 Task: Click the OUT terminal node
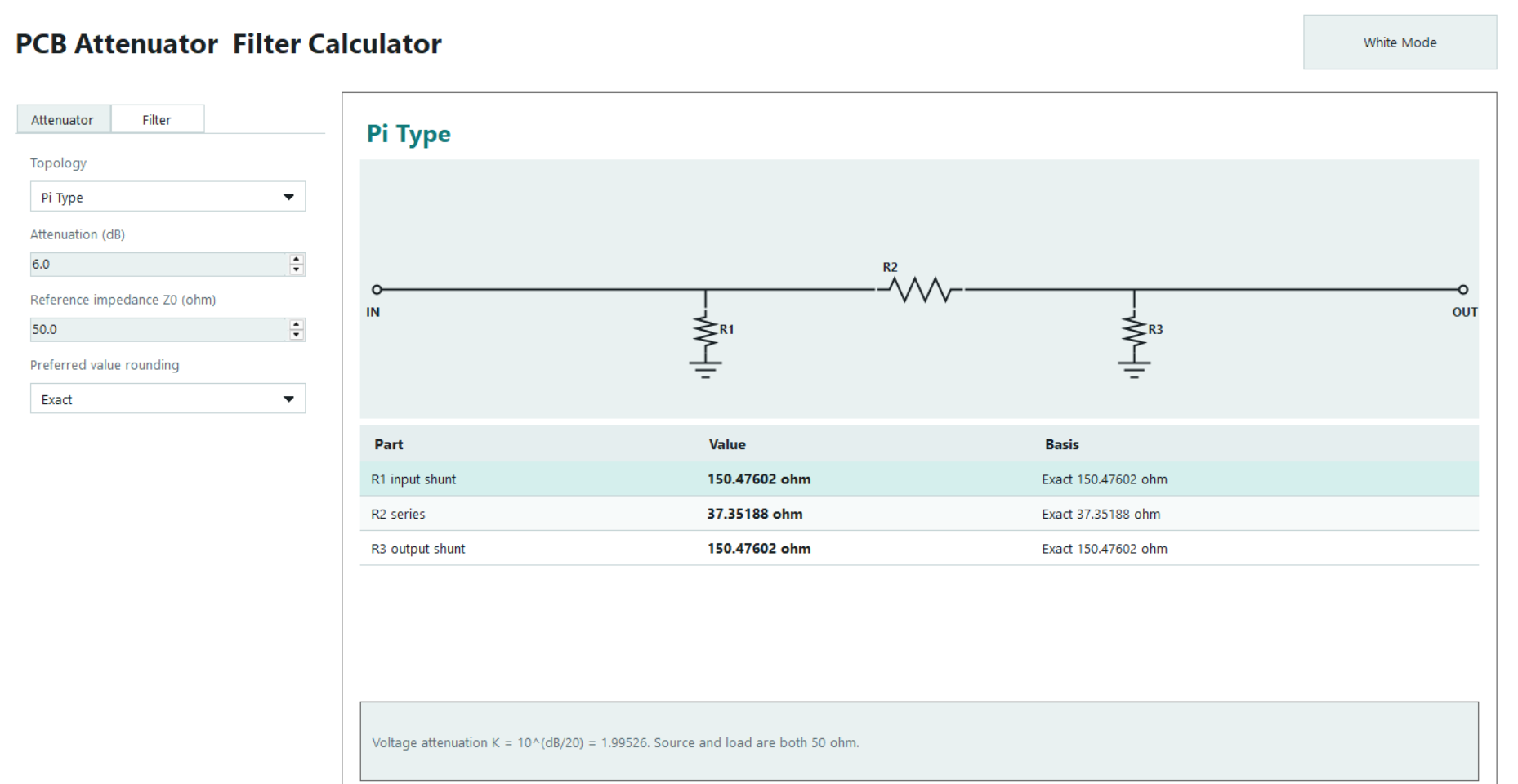[x=1463, y=290]
